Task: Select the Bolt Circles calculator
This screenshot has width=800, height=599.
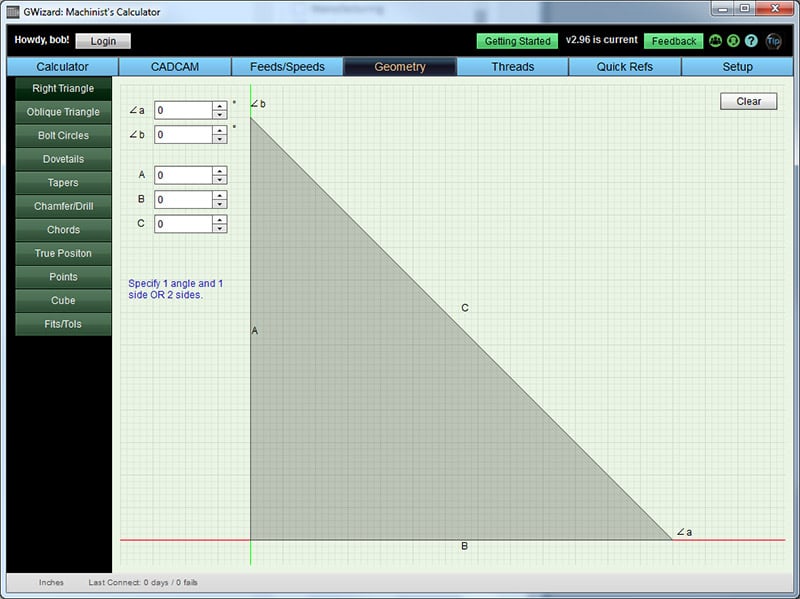Action: tap(62, 135)
